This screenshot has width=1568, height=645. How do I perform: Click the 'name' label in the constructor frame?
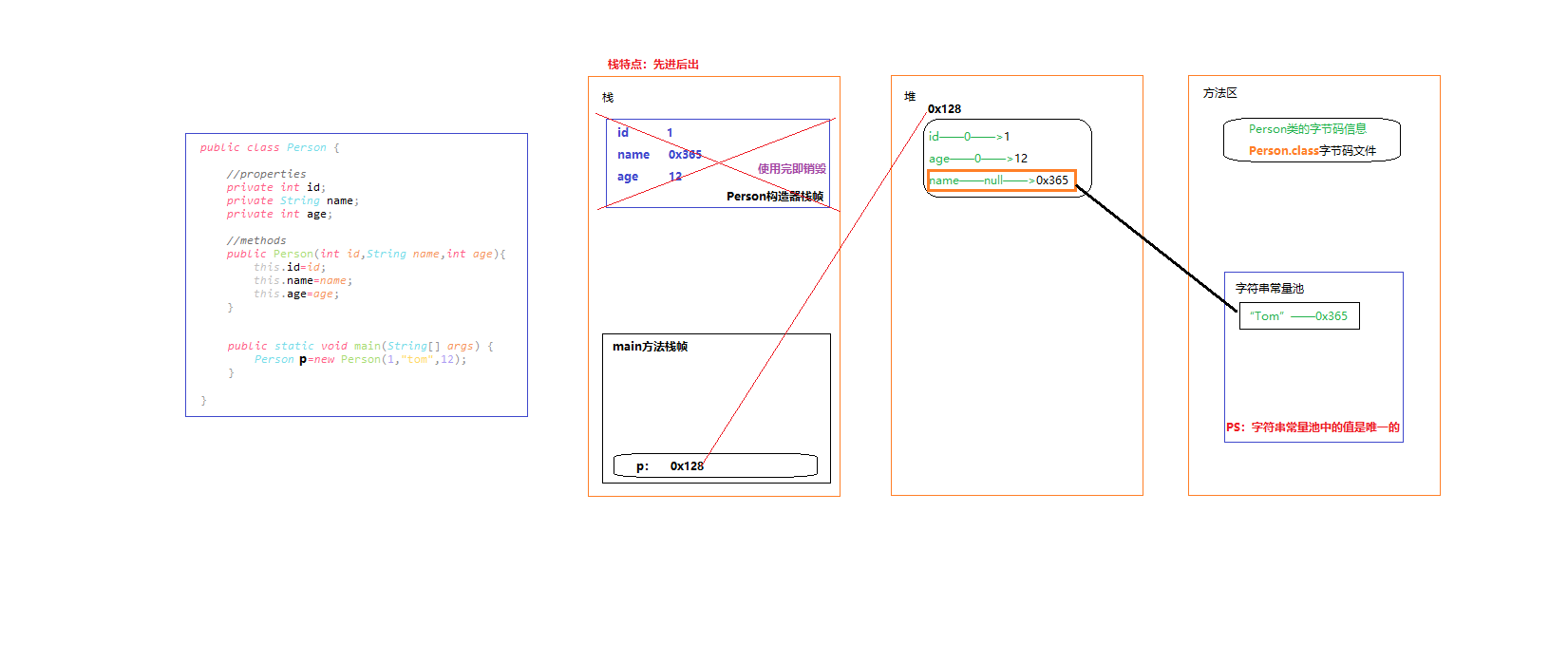pyautogui.click(x=633, y=155)
